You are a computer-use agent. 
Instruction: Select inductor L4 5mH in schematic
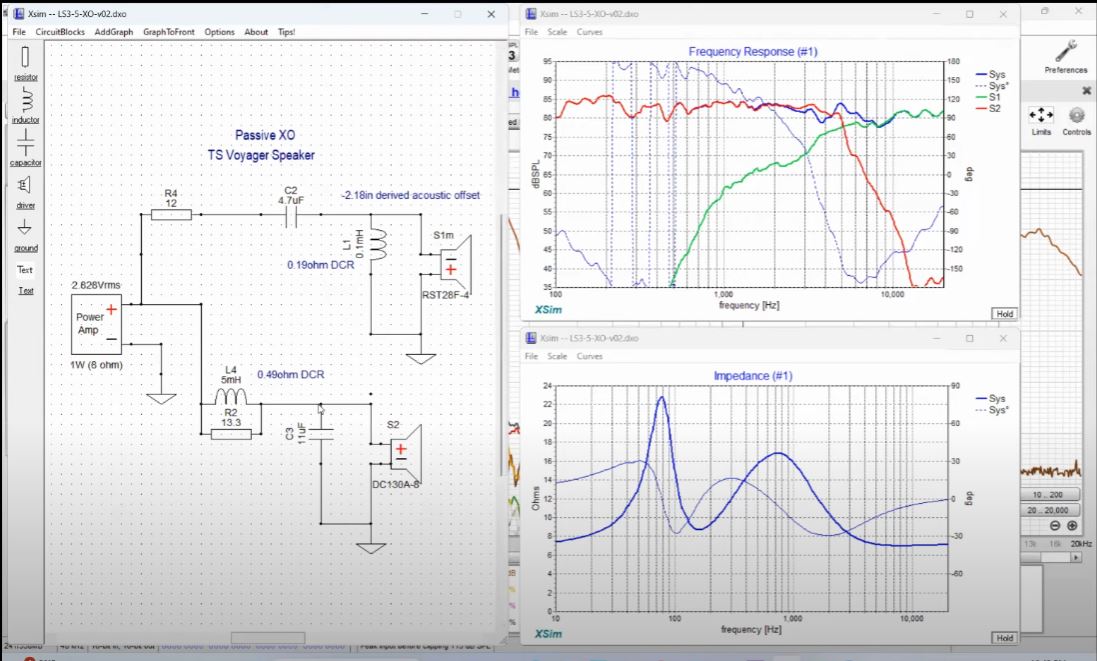click(x=230, y=397)
